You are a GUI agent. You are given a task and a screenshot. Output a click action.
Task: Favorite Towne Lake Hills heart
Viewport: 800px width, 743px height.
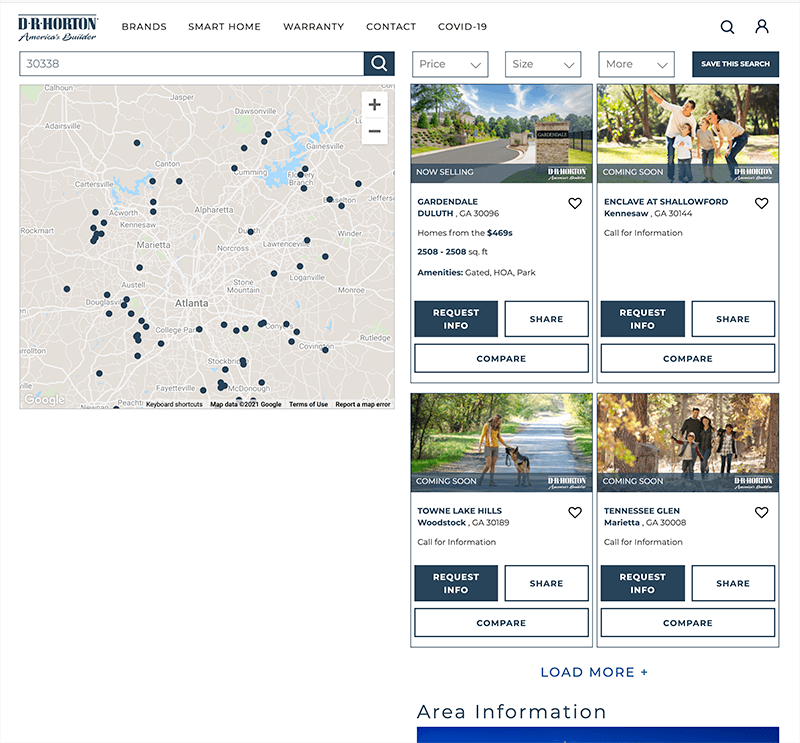coord(575,512)
